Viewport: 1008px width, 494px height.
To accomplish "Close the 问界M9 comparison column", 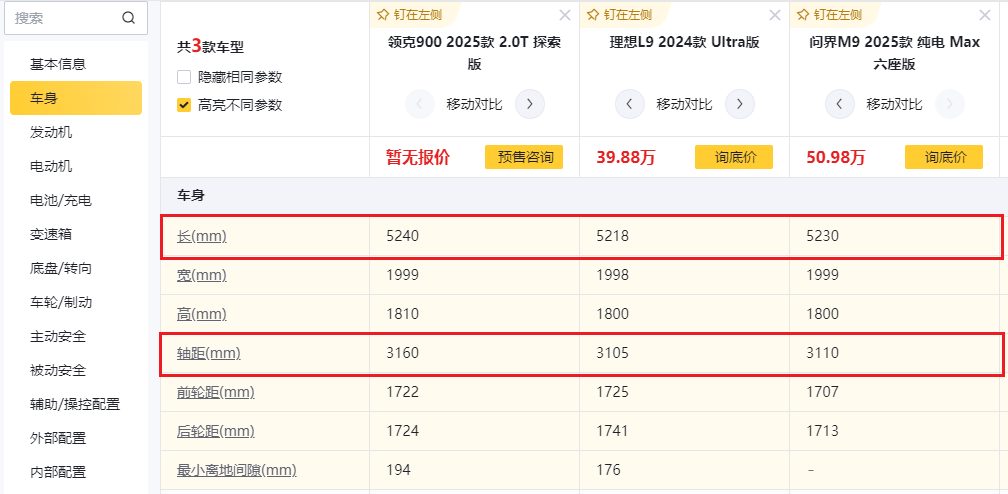I will (x=985, y=15).
